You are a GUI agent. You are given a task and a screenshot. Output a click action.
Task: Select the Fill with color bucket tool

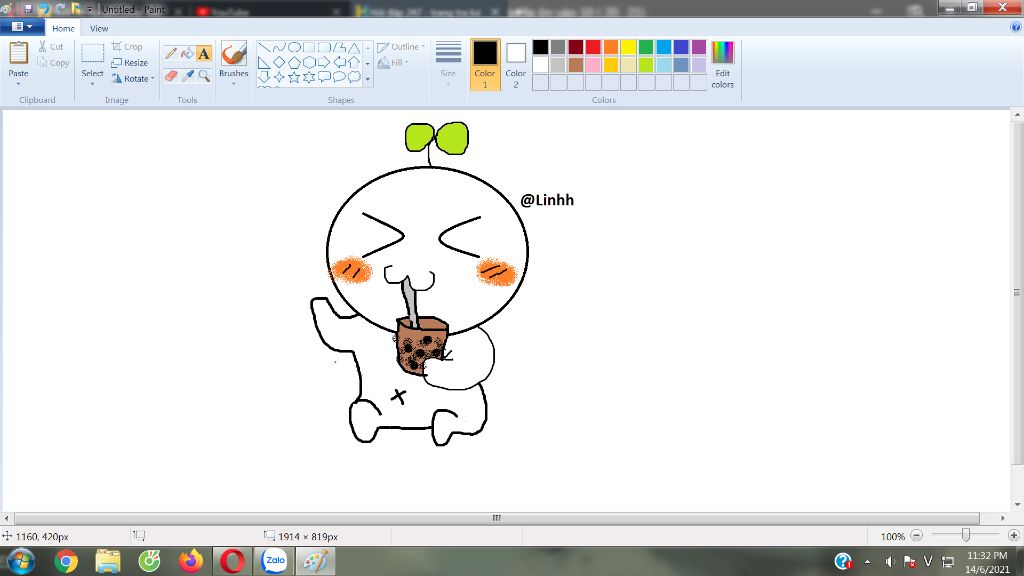[187, 54]
